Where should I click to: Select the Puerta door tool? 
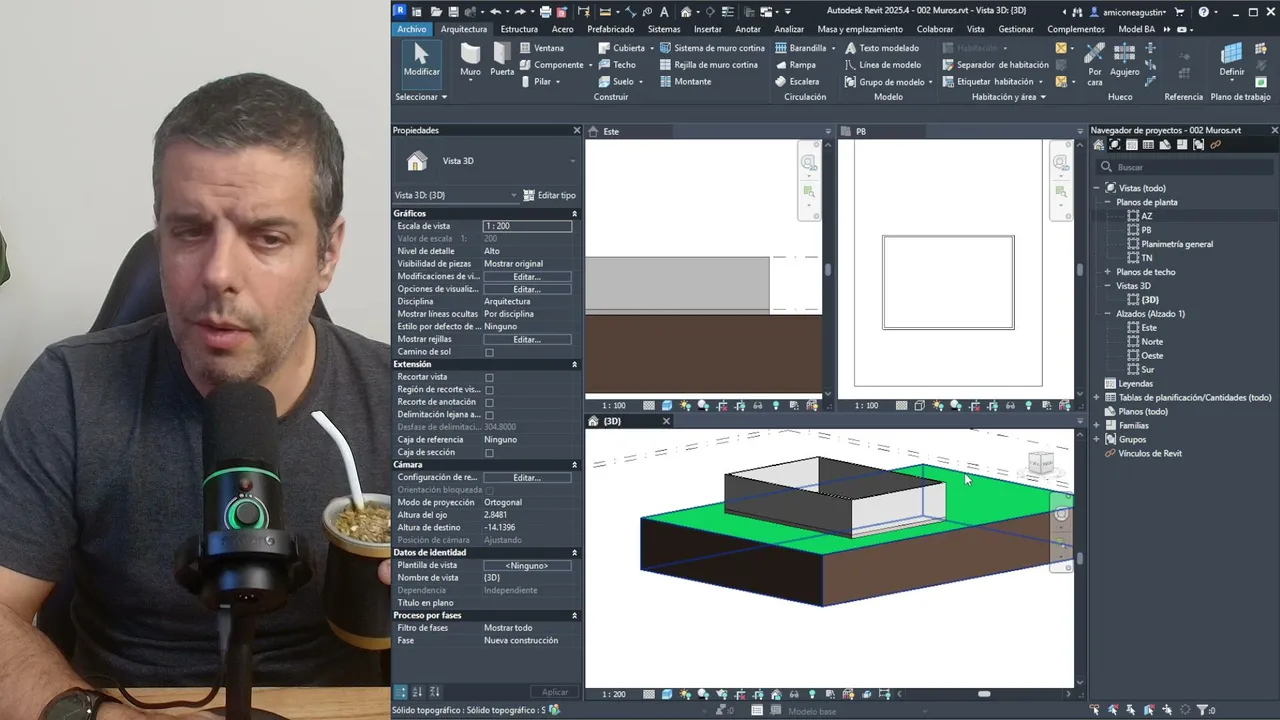click(x=502, y=61)
